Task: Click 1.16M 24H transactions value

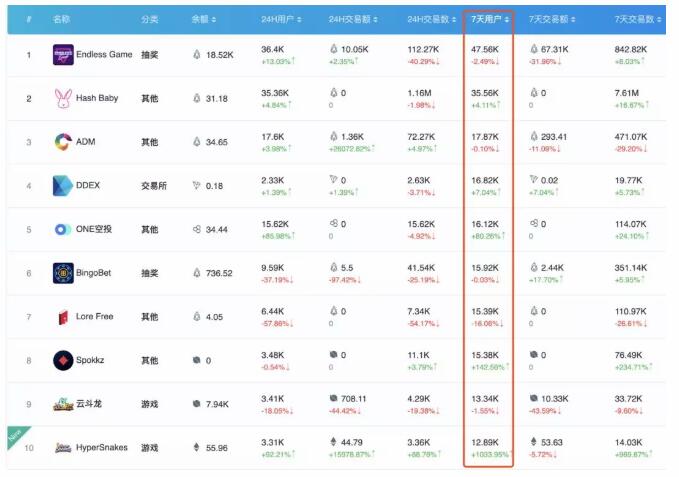Action: [419, 93]
